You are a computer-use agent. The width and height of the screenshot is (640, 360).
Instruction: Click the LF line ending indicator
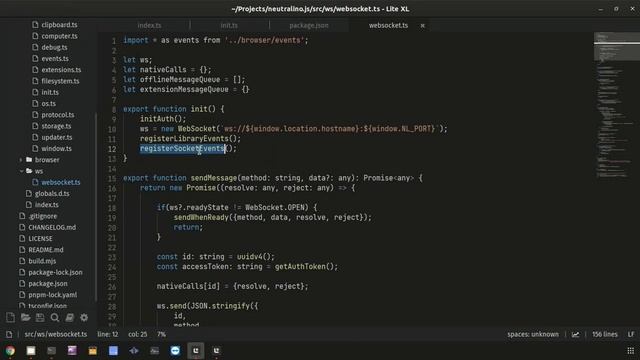pos(631,334)
